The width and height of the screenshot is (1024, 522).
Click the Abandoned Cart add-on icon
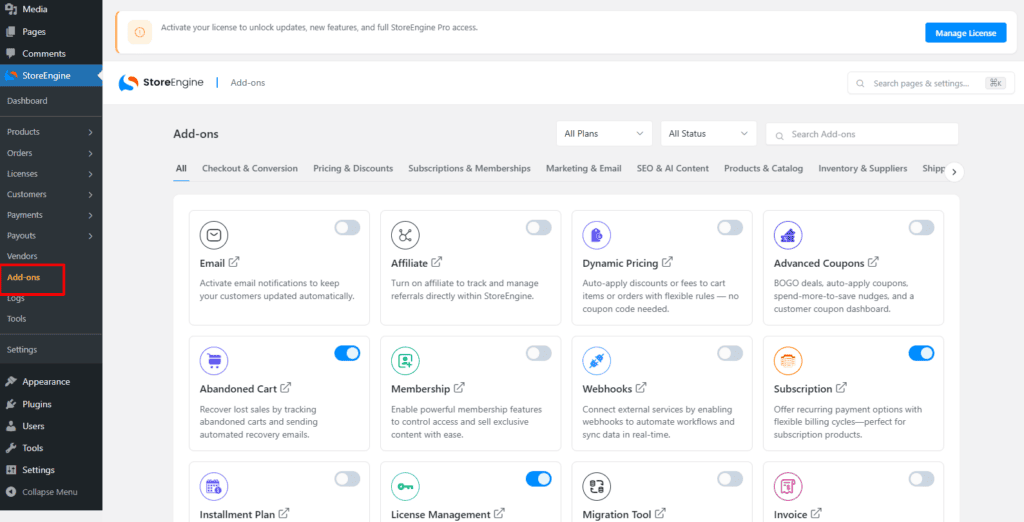click(214, 361)
